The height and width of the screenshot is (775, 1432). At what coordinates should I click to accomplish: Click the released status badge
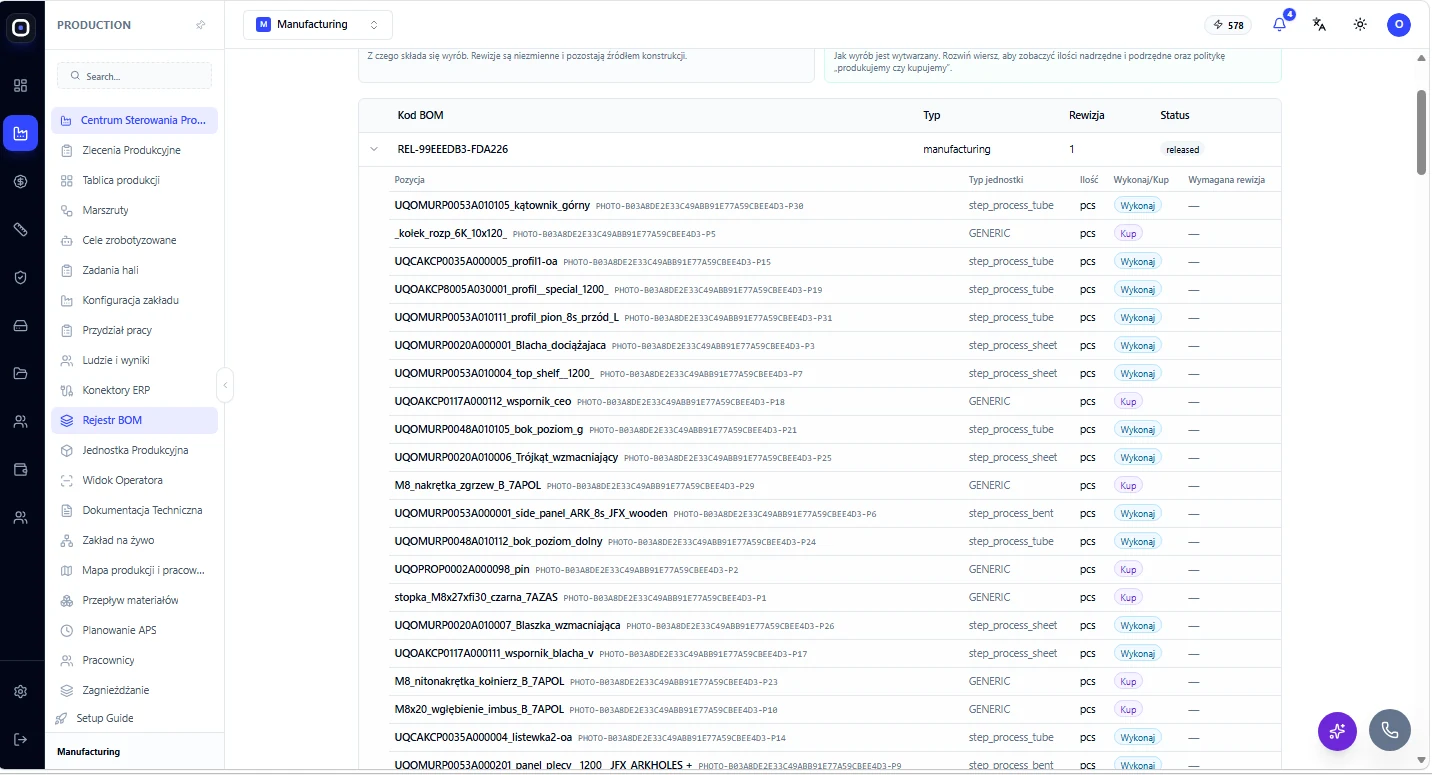(1182, 150)
